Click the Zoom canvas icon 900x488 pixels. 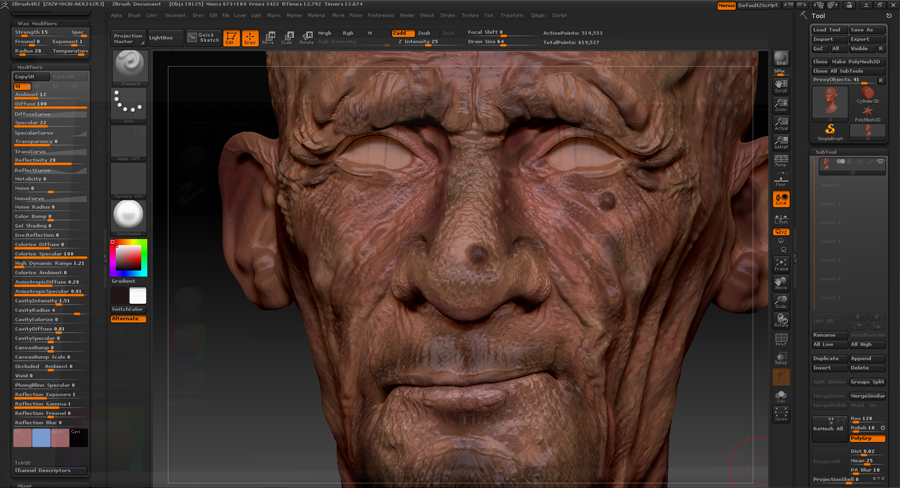pyautogui.click(x=781, y=104)
